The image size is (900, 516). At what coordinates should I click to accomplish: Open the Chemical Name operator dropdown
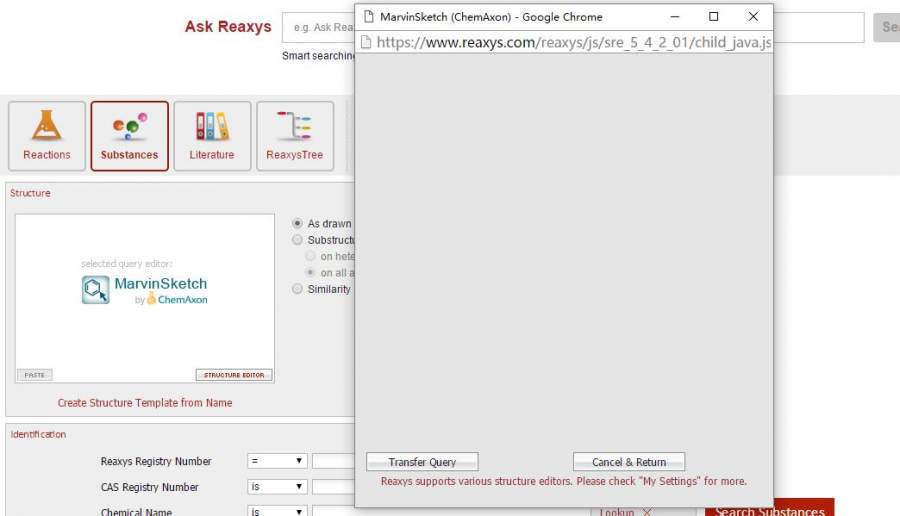[x=277, y=511]
